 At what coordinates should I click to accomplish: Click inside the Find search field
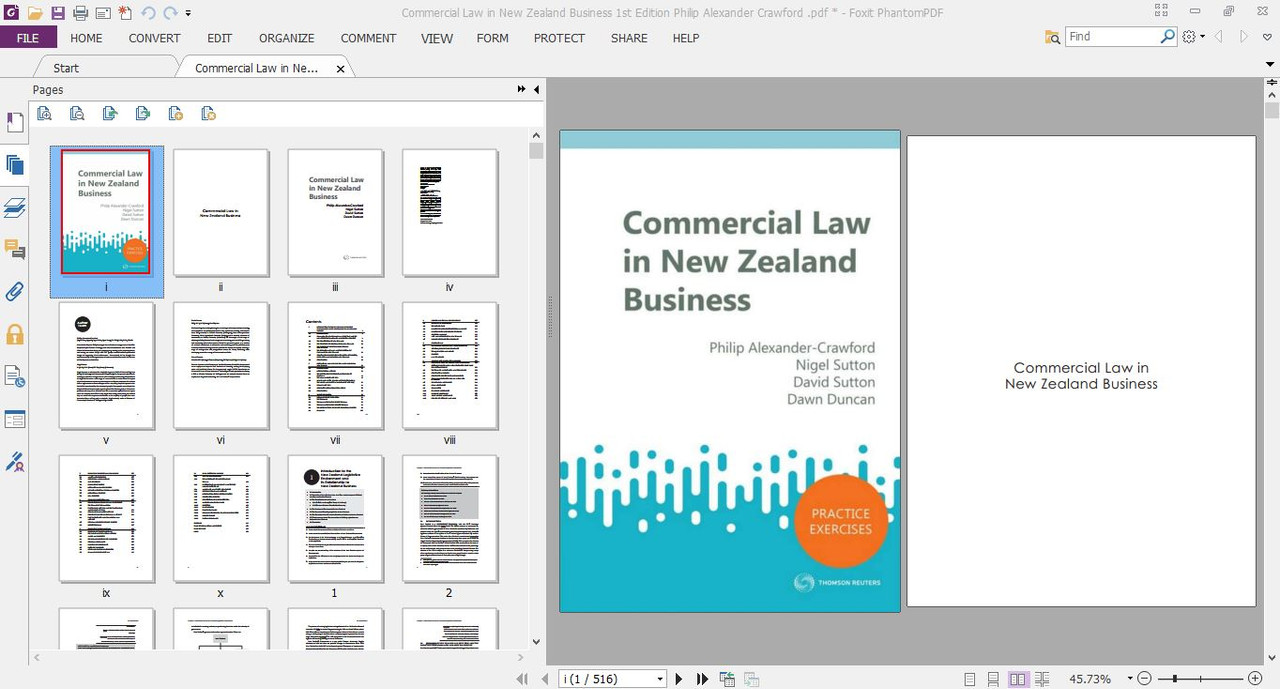click(1112, 36)
